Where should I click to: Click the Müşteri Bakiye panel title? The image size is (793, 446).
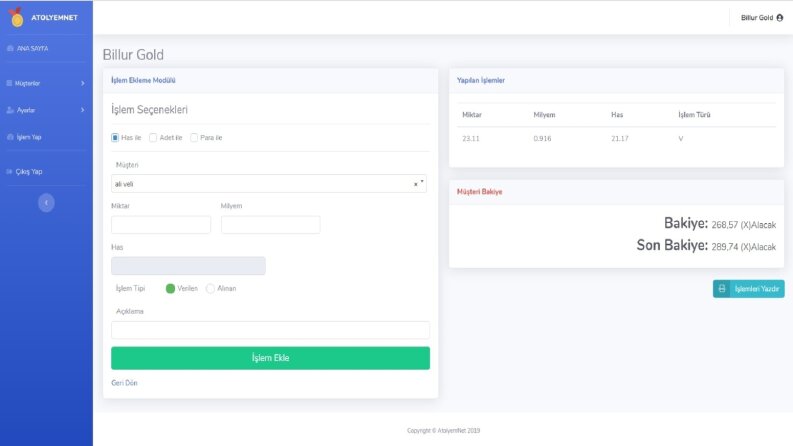pos(479,192)
